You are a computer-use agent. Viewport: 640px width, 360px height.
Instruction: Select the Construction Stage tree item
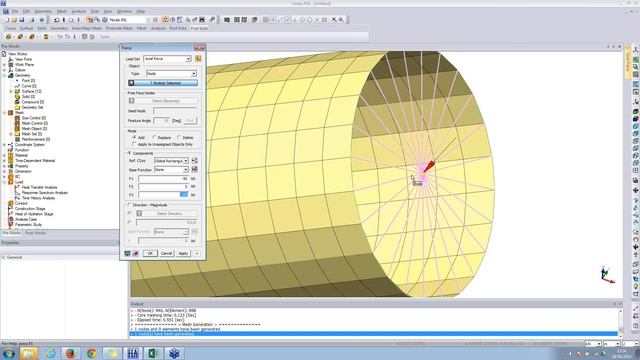pos(30,209)
